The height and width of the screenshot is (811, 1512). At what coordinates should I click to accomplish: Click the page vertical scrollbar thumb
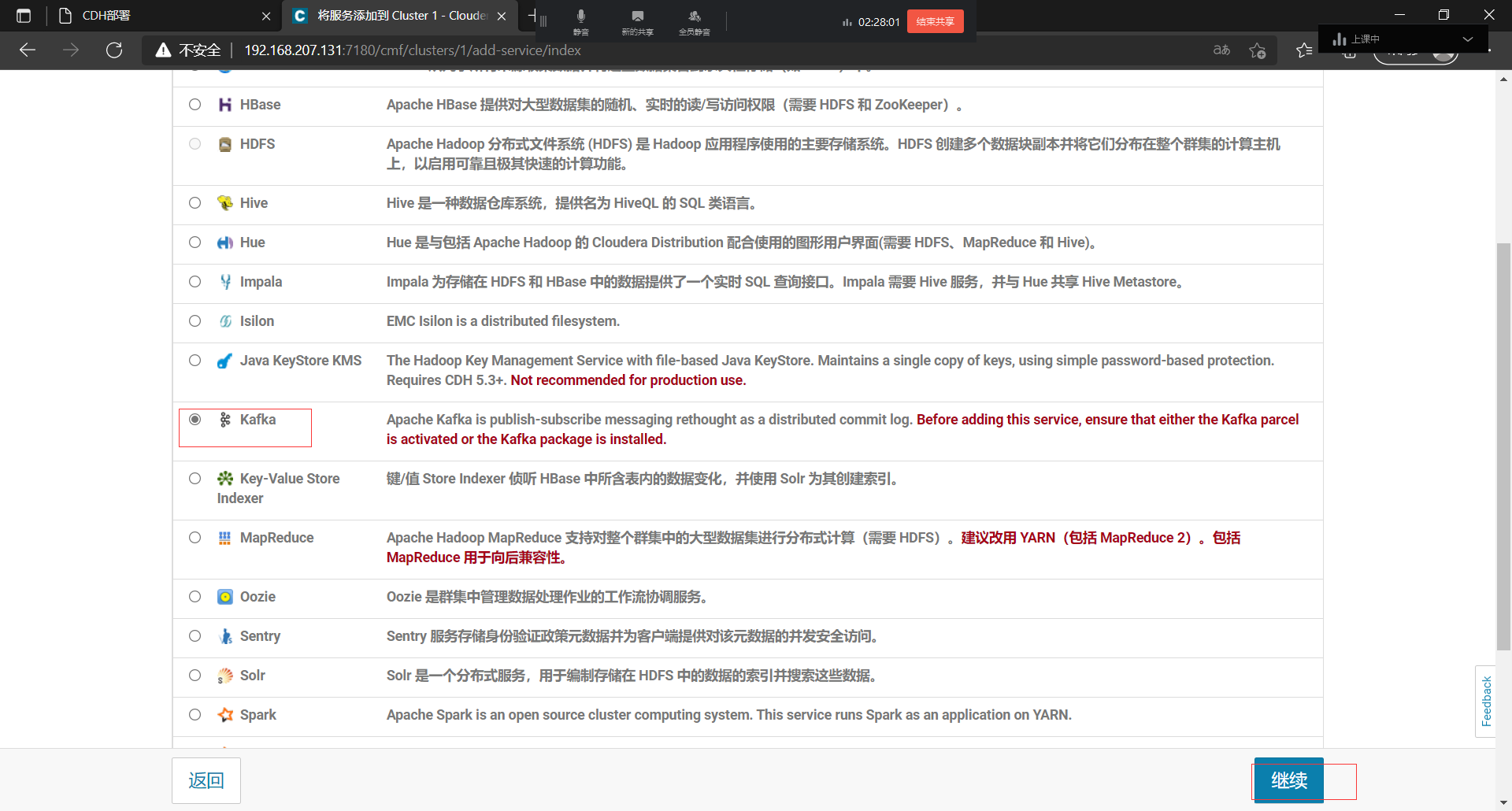click(x=1504, y=446)
